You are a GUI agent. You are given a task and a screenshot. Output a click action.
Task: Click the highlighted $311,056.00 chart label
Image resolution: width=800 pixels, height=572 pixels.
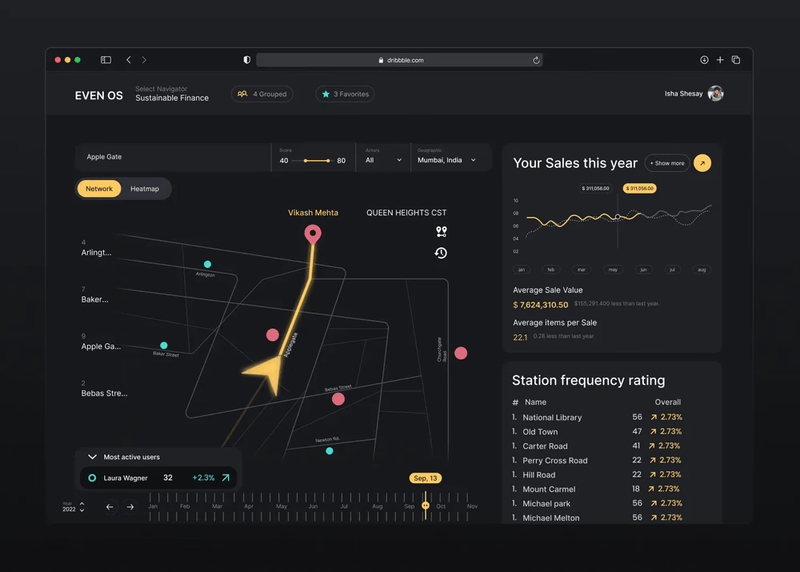(x=640, y=188)
